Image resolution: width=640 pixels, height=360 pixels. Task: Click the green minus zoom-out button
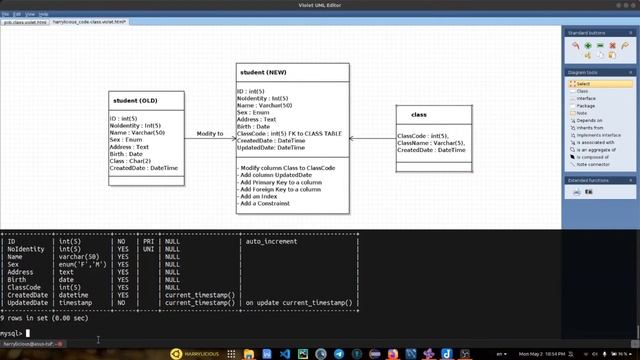600,45
